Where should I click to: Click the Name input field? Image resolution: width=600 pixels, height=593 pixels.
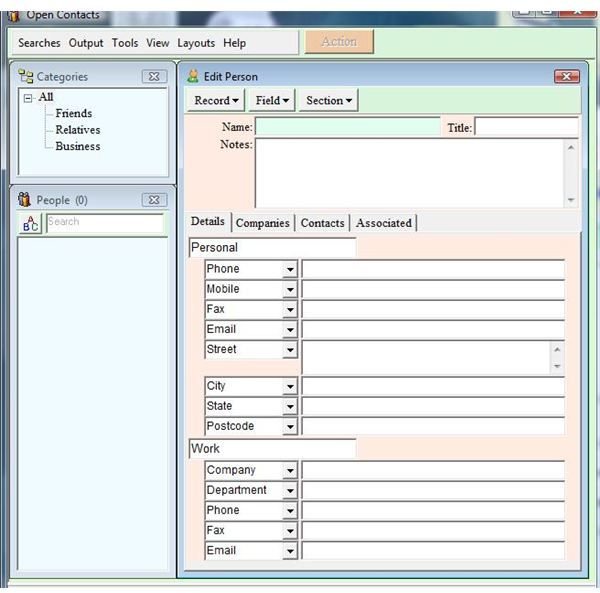pyautogui.click(x=347, y=127)
